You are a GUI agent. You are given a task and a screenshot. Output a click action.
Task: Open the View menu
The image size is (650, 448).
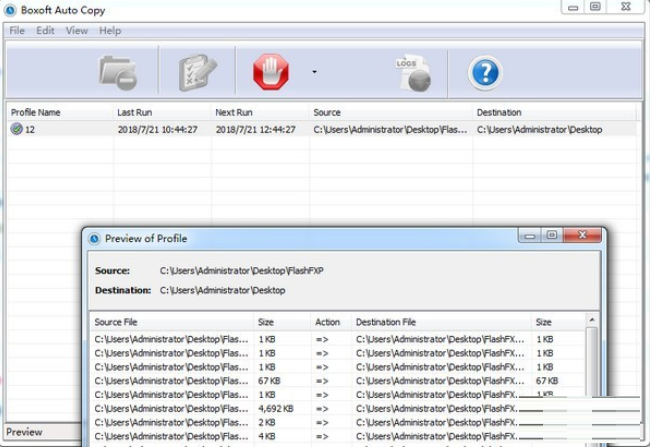pos(77,31)
